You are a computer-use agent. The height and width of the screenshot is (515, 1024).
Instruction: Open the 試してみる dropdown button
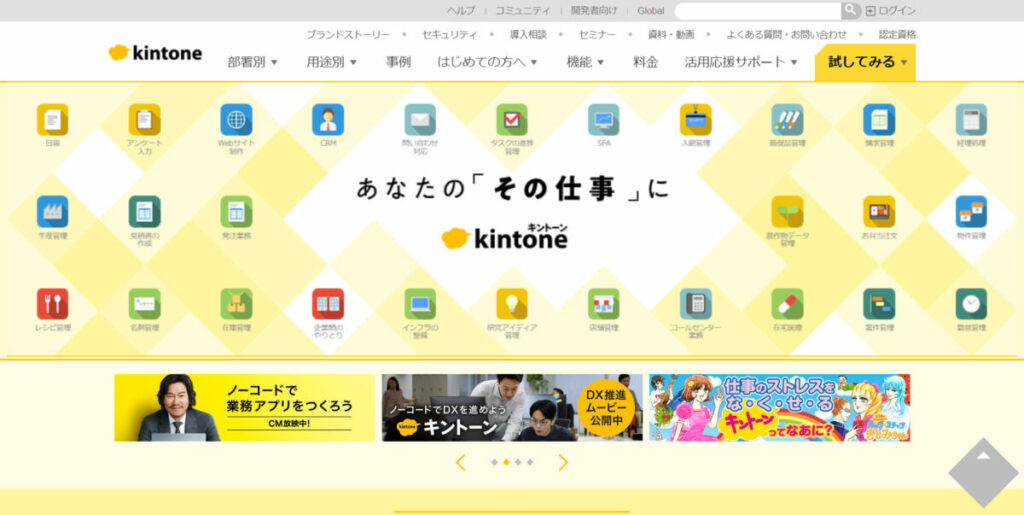click(x=865, y=62)
